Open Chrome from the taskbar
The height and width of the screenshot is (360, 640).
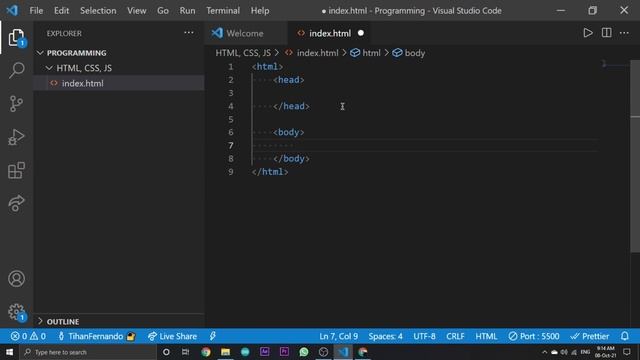click(206, 352)
